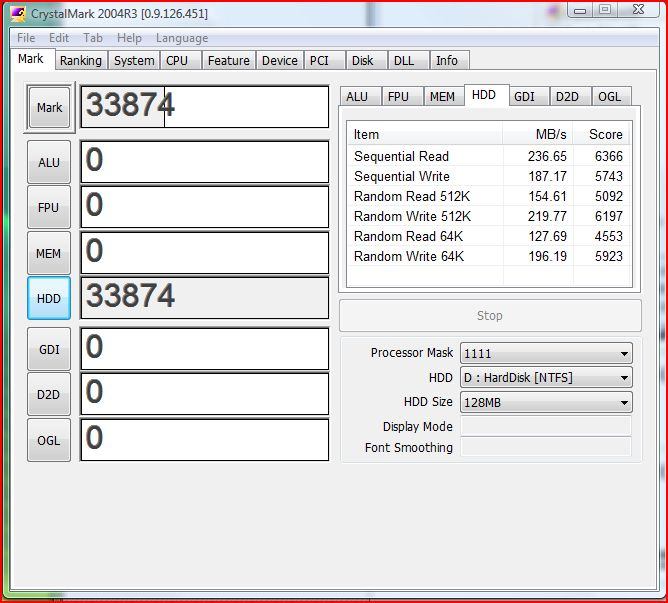Screen dimensions: 668x603
Task: Open the File menu
Action: (26, 38)
